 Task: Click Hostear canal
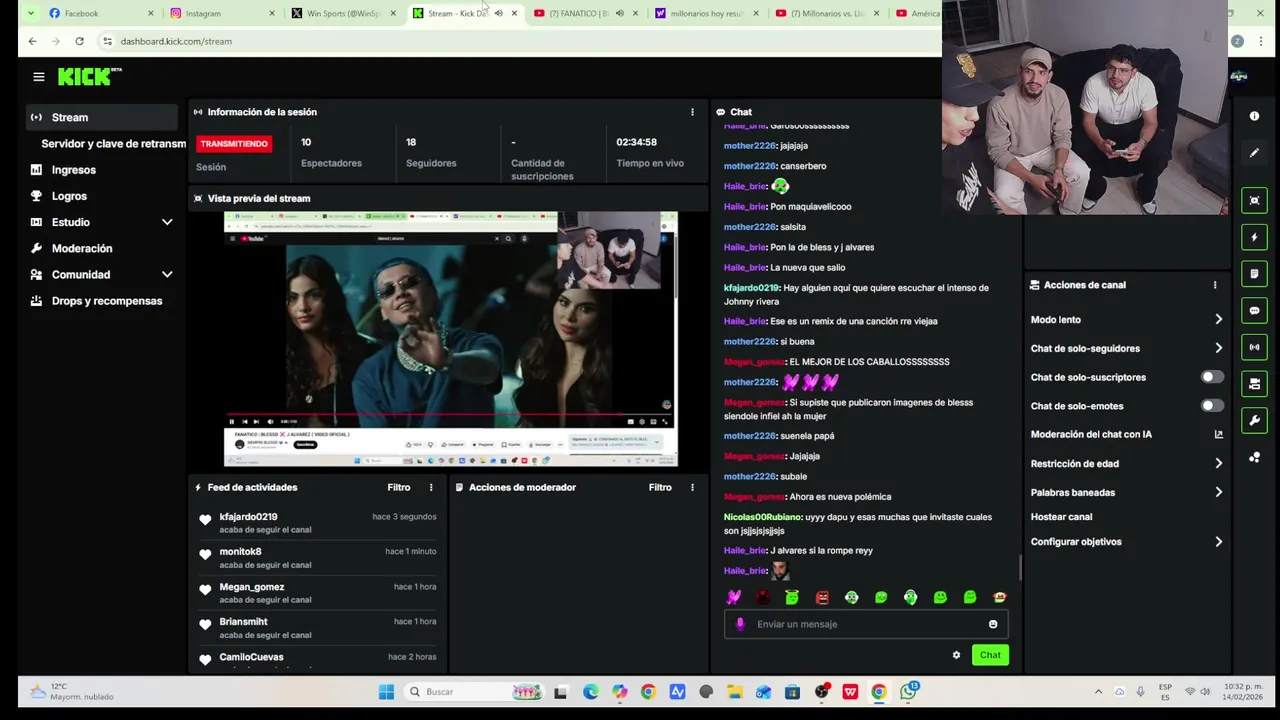[x=1061, y=517]
